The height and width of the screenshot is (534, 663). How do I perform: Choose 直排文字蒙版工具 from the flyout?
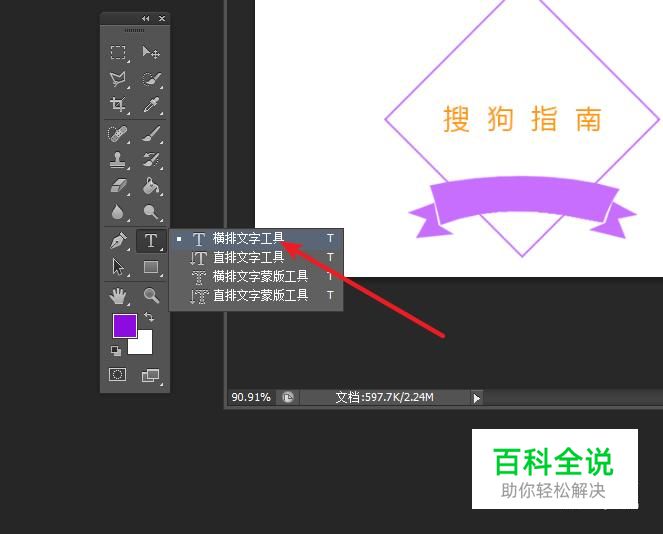[x=256, y=295]
